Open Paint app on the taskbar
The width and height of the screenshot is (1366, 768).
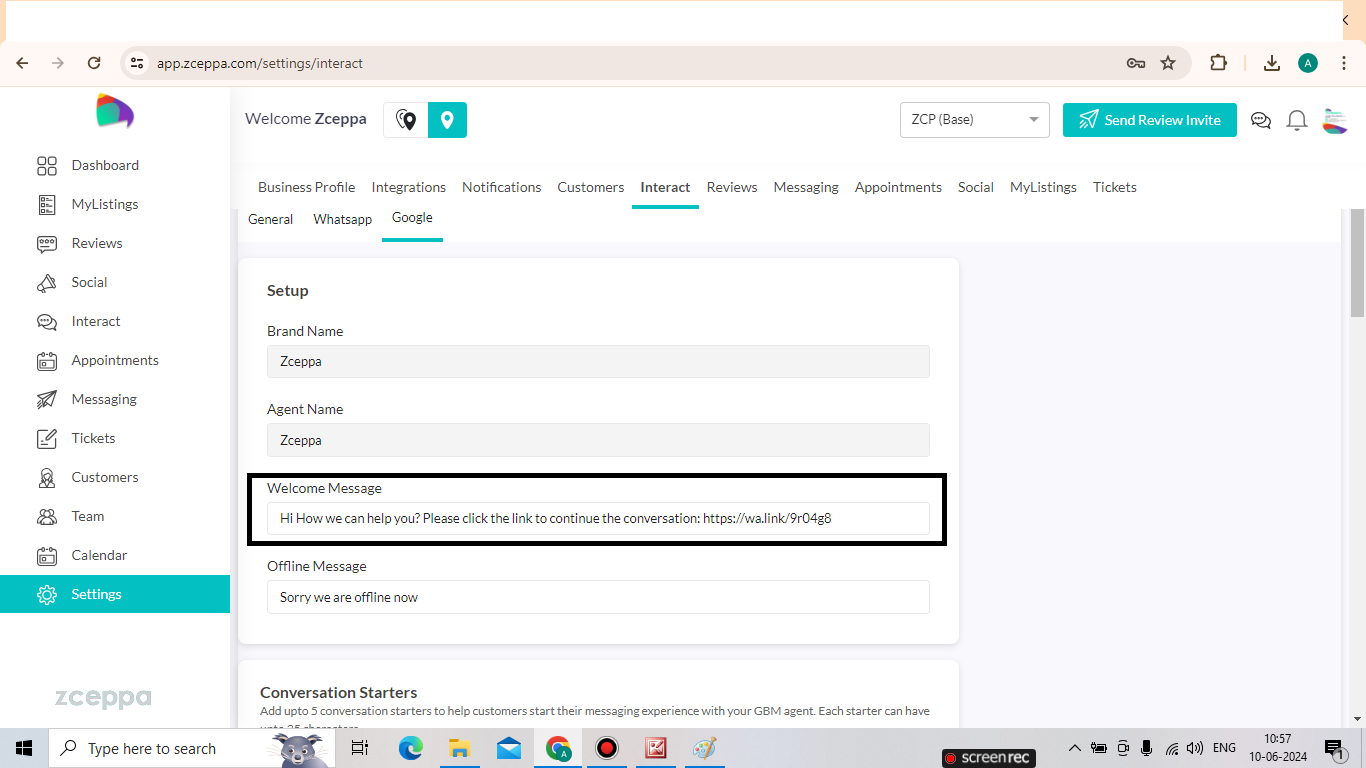pos(705,748)
